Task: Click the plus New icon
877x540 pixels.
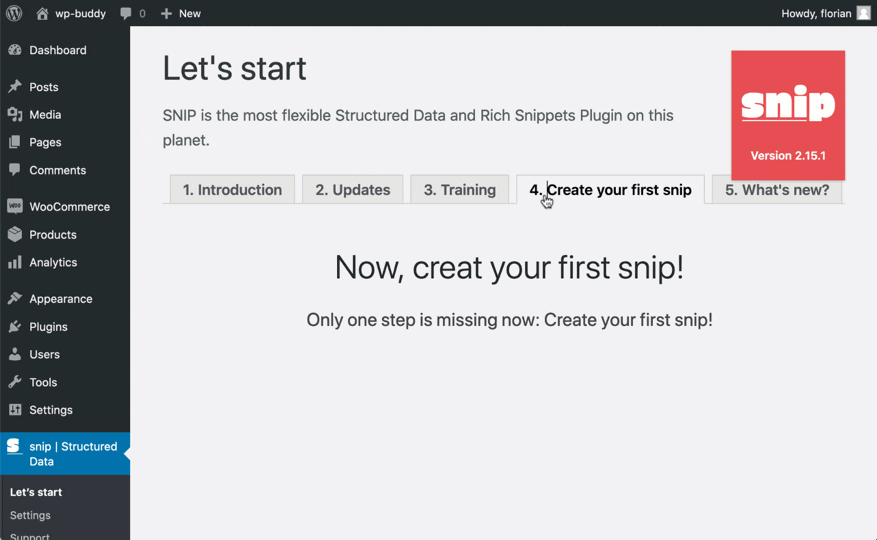Action: (166, 13)
